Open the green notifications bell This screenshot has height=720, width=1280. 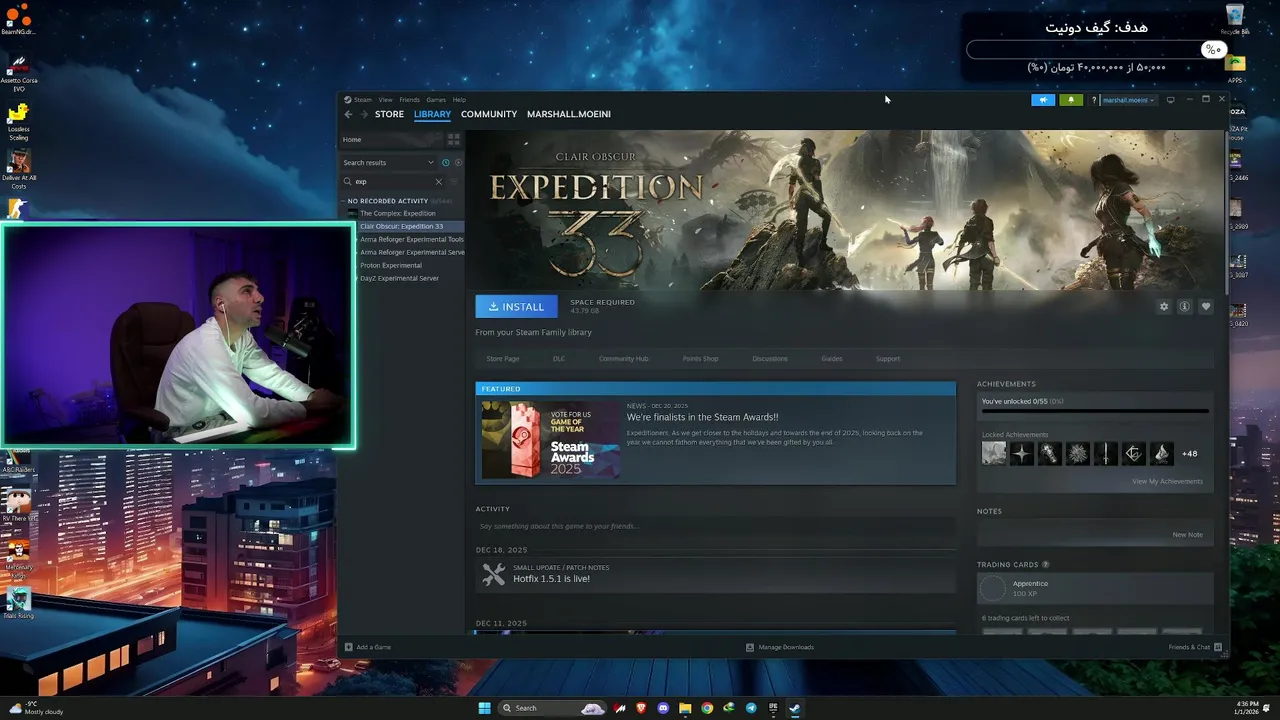pyautogui.click(x=1071, y=100)
